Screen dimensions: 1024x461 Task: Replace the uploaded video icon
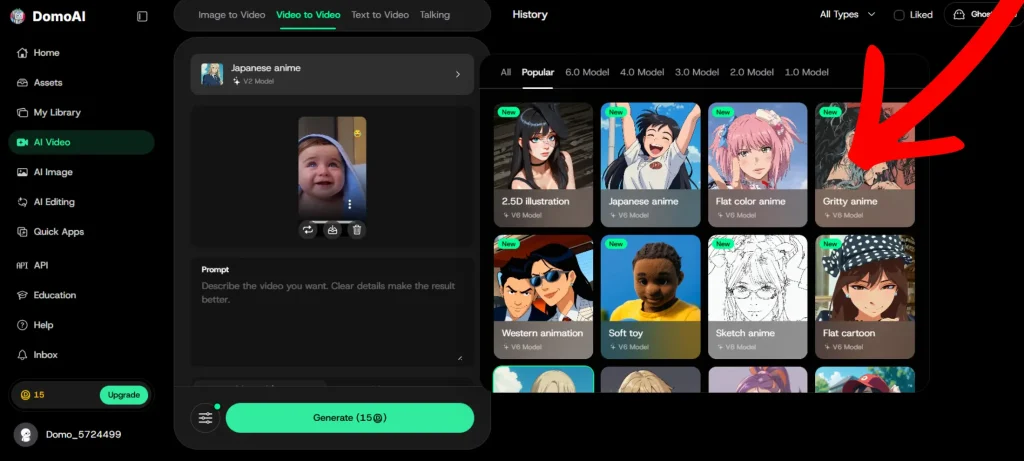308,230
